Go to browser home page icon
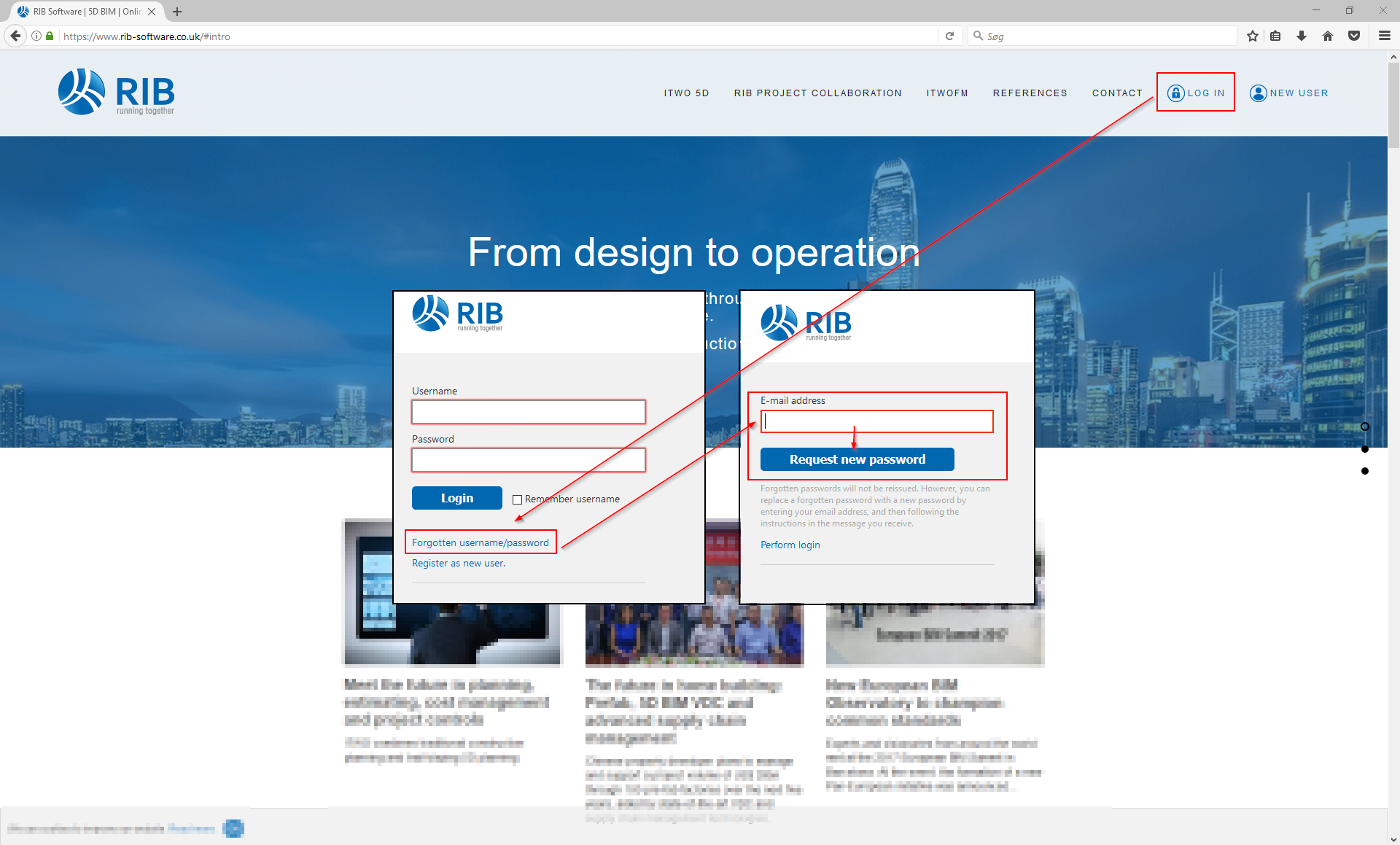Screen dimensions: 1400x845 coord(1328,36)
